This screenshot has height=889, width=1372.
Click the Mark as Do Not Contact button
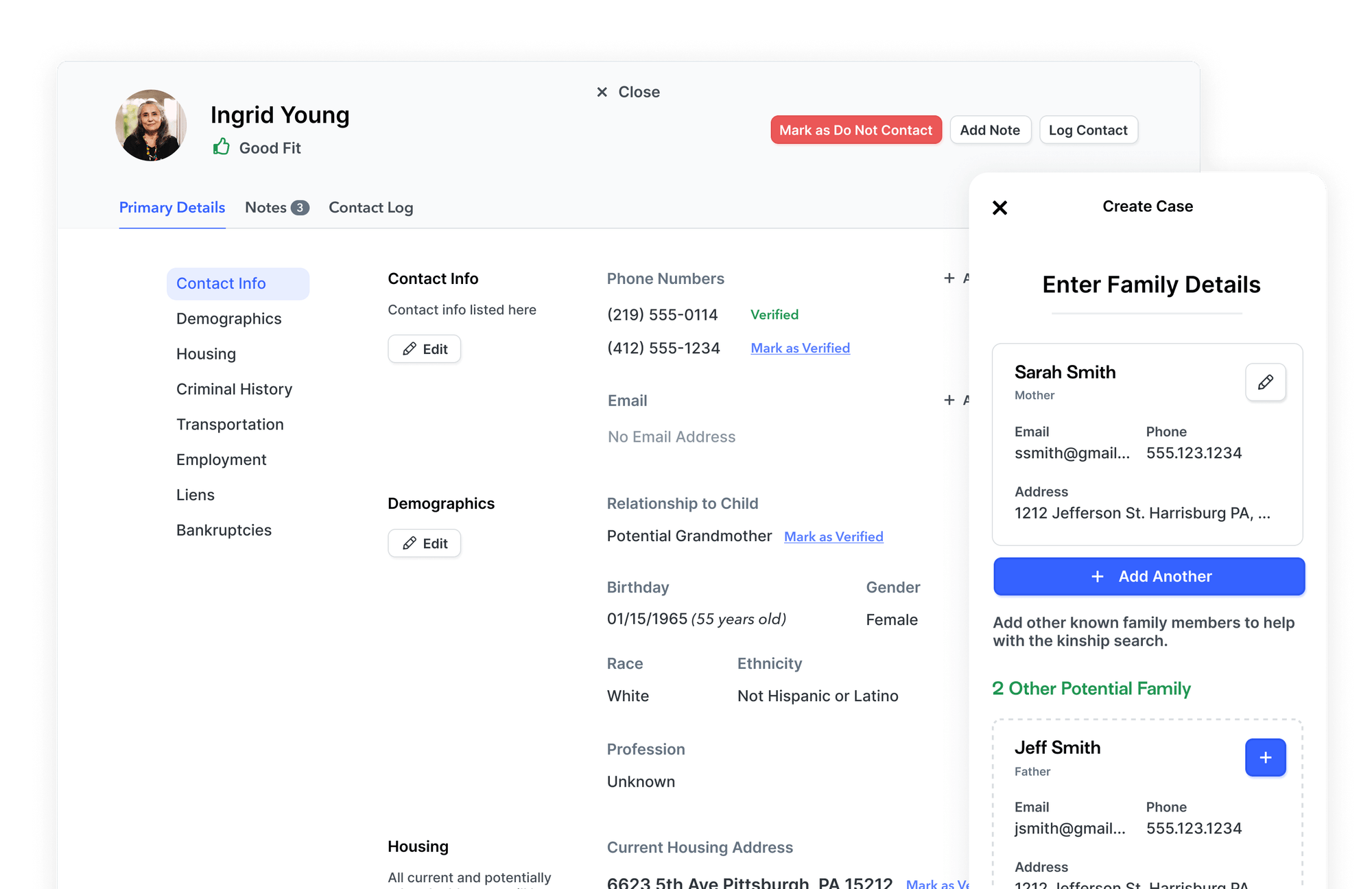coord(855,130)
